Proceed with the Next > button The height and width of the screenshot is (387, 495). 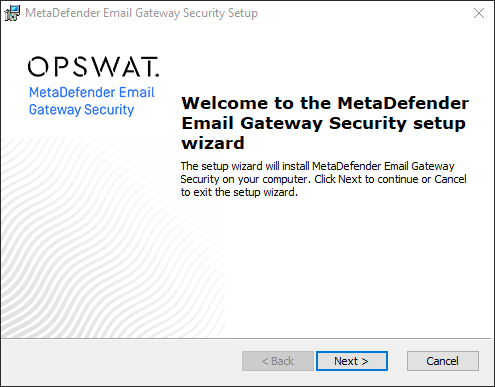click(352, 361)
